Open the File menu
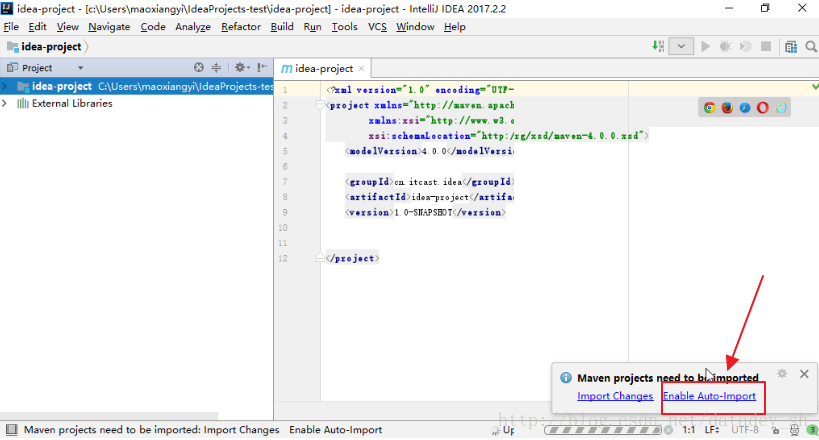 tap(11, 27)
